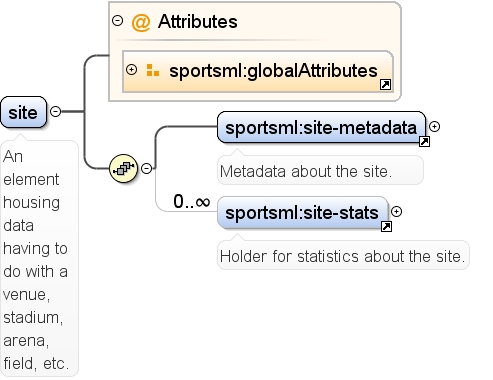
Task: Click the sequence compositor icon
Action: 124,168
